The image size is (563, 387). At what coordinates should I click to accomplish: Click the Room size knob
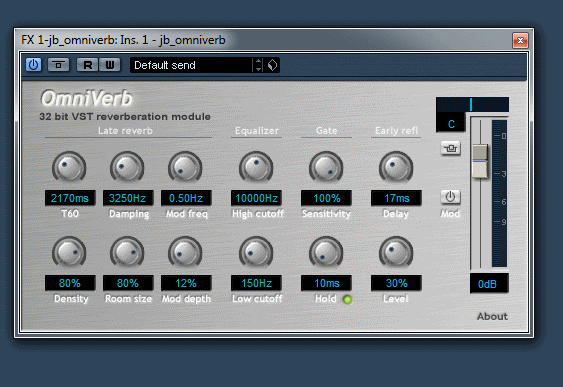[127, 253]
